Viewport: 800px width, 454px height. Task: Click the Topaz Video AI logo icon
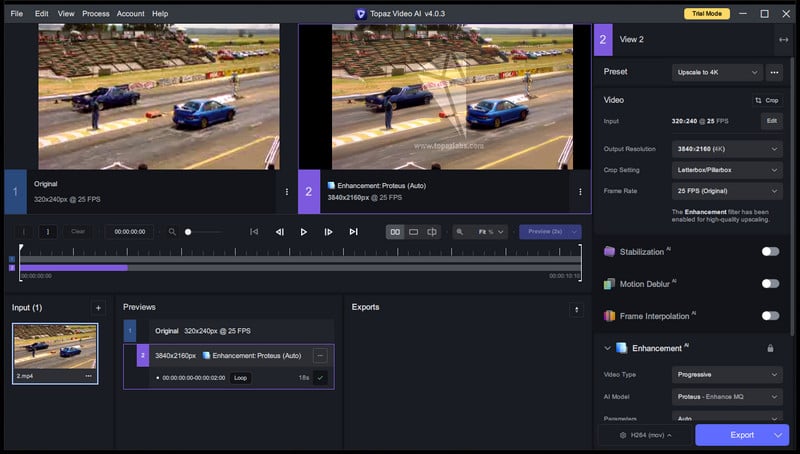click(361, 14)
